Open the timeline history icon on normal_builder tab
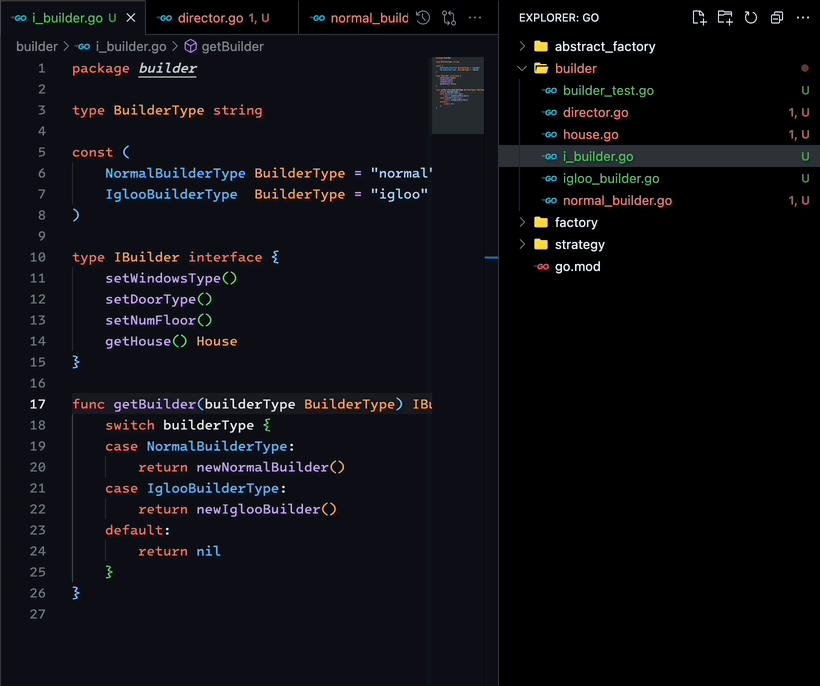This screenshot has width=820, height=686. tap(422, 17)
